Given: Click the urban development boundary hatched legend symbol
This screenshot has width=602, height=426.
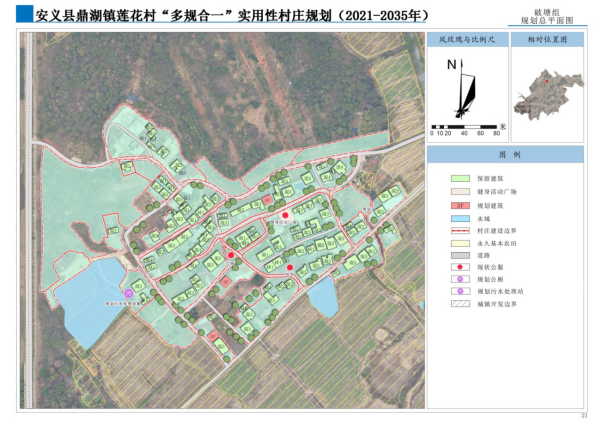Looking at the screenshot, I should (460, 305).
